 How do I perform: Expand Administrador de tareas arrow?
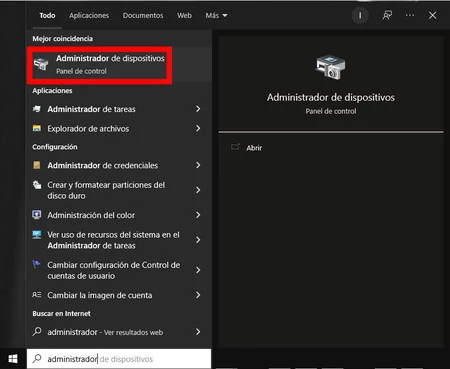click(198, 109)
